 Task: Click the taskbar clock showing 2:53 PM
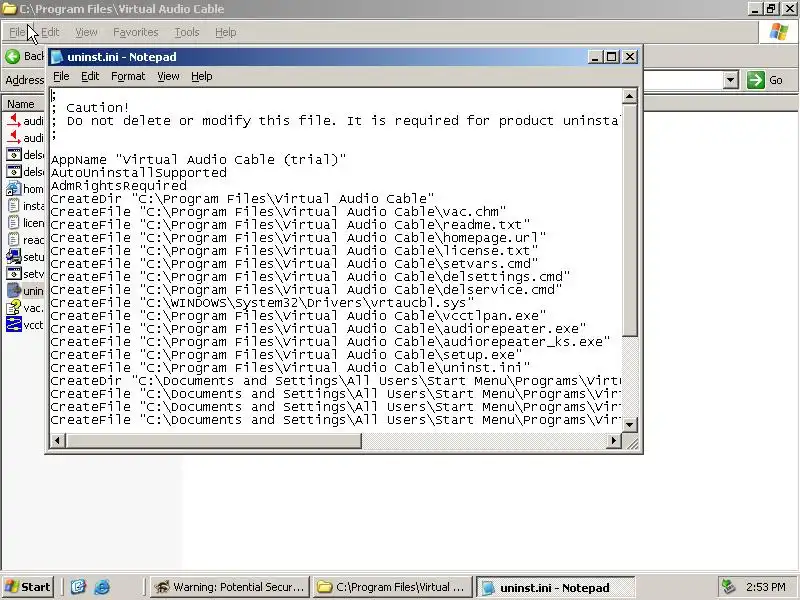pos(766,587)
